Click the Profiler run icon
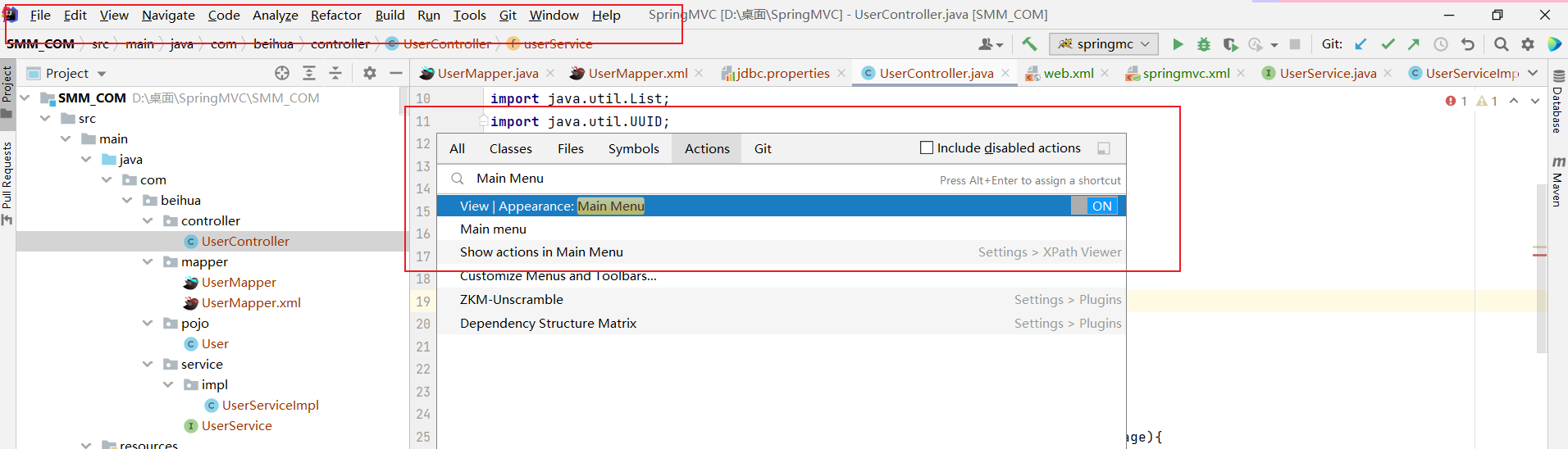1568x449 pixels. point(1256,44)
